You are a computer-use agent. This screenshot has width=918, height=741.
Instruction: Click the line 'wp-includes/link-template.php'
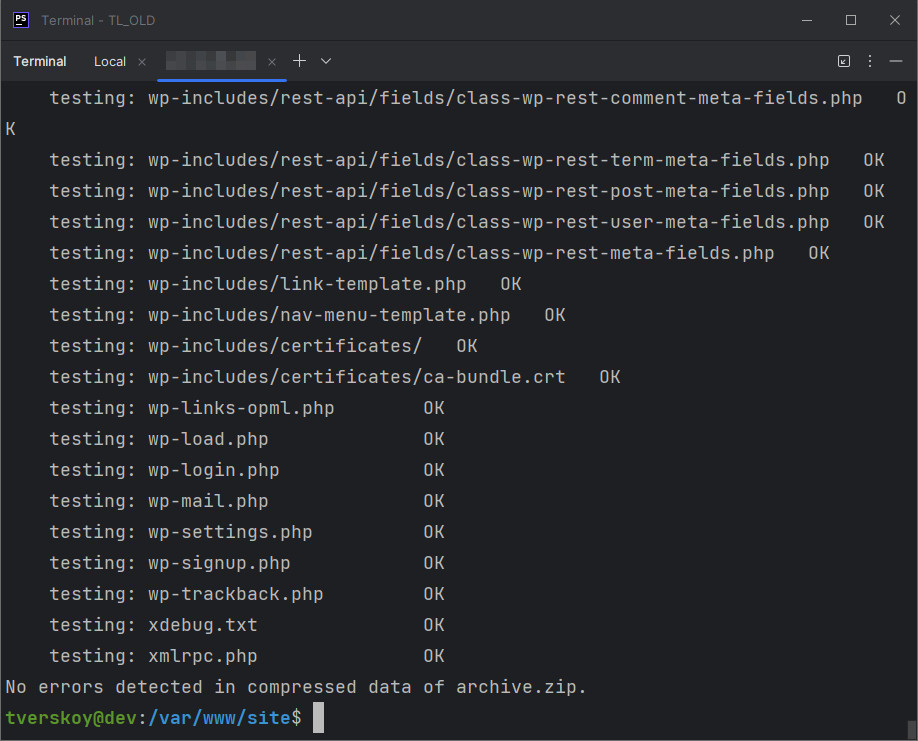pos(307,284)
